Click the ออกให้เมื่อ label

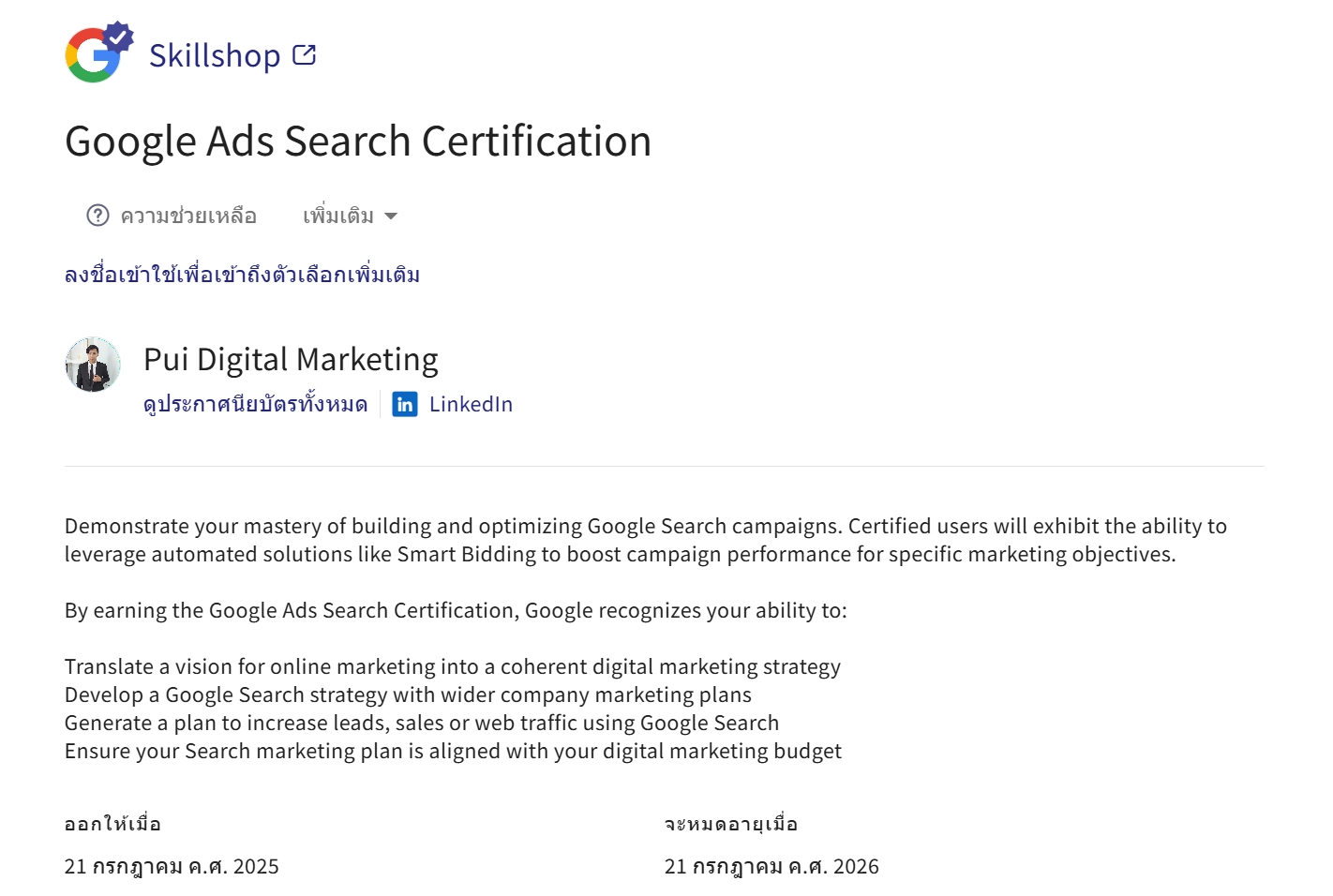point(112,824)
